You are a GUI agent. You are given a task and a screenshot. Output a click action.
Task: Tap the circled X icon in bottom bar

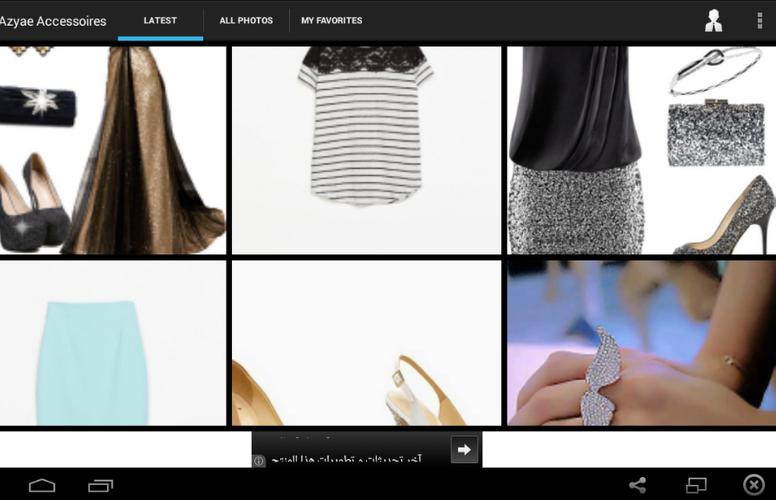[x=753, y=485]
